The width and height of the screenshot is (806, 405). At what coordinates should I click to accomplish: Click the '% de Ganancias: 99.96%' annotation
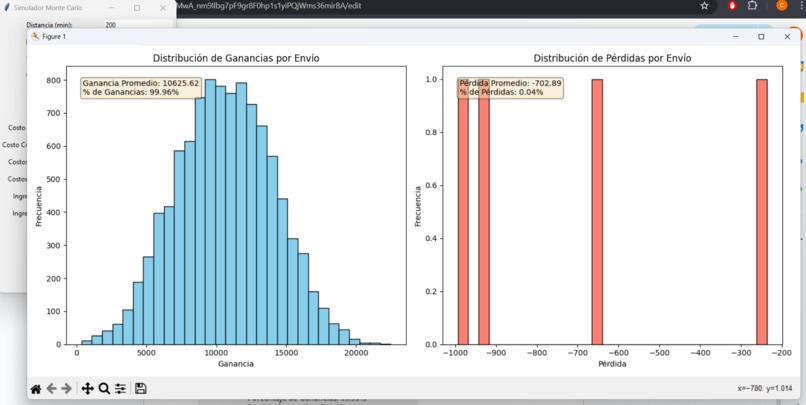coord(131,92)
